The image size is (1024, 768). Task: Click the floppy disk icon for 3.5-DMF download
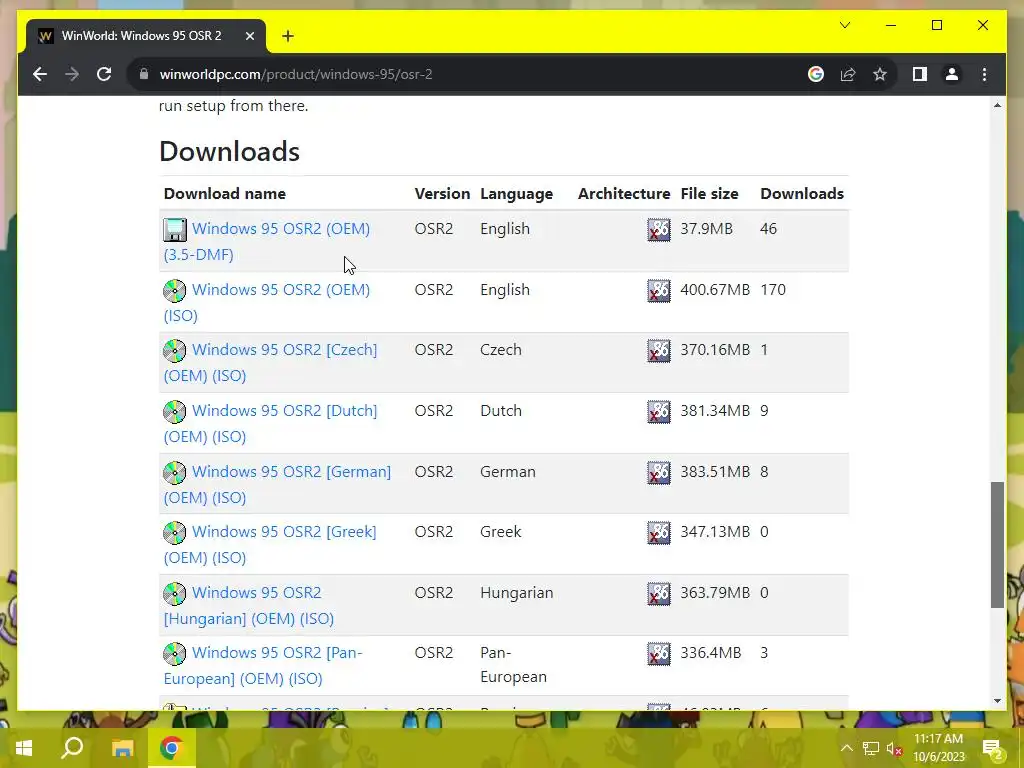pyautogui.click(x=174, y=230)
